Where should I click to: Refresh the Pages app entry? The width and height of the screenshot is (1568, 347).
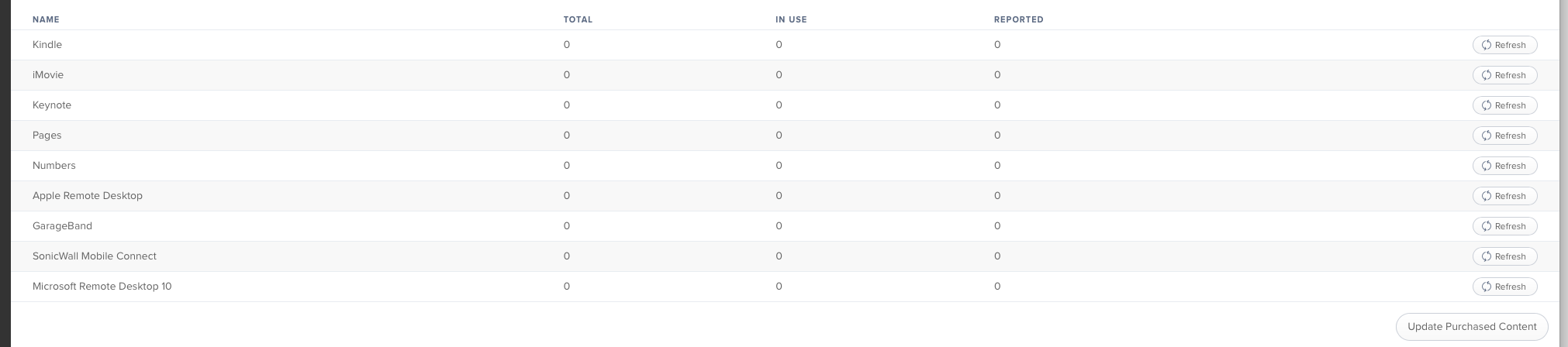[x=1504, y=136]
